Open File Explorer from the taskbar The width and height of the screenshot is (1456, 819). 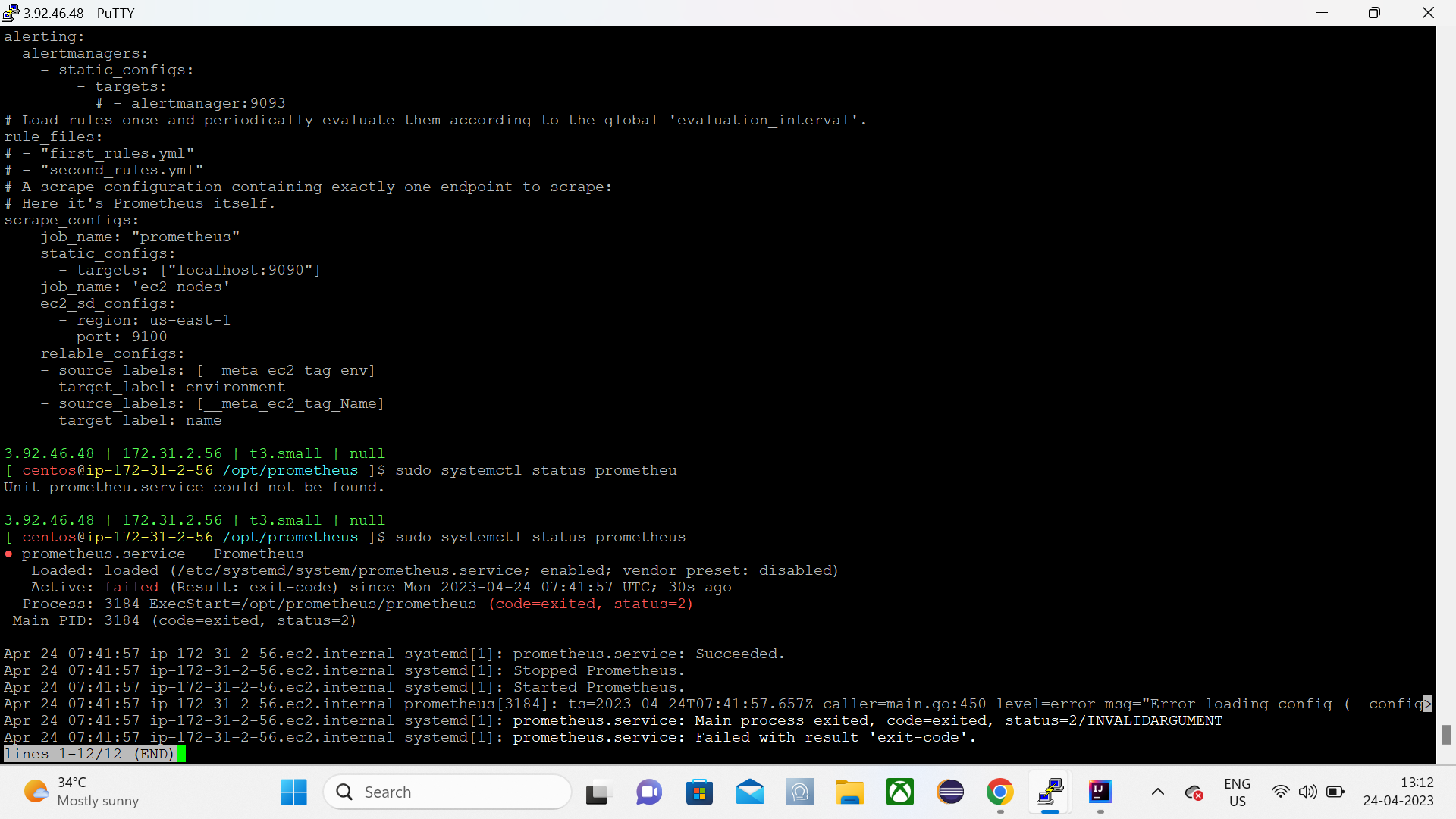pos(850,792)
